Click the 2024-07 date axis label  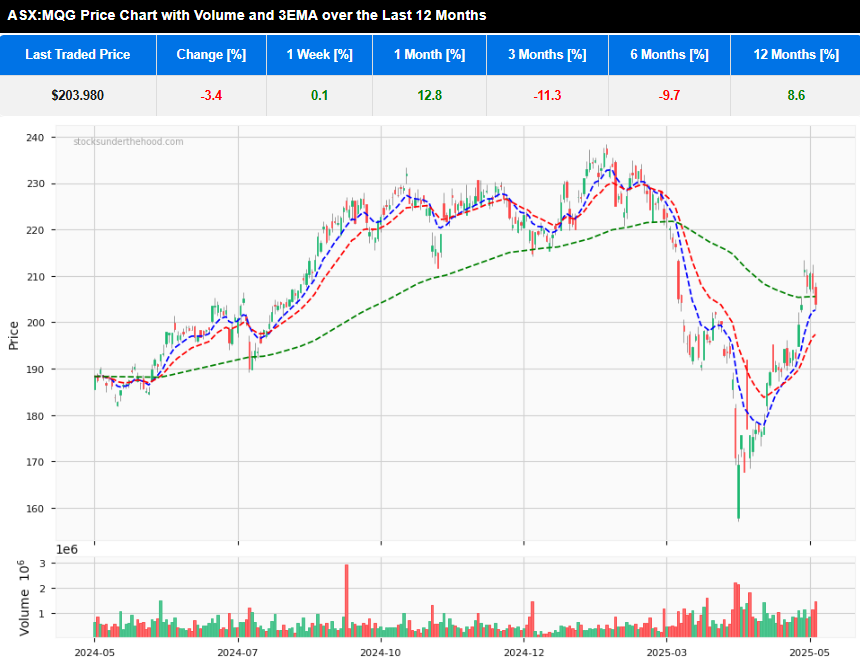[237, 652]
